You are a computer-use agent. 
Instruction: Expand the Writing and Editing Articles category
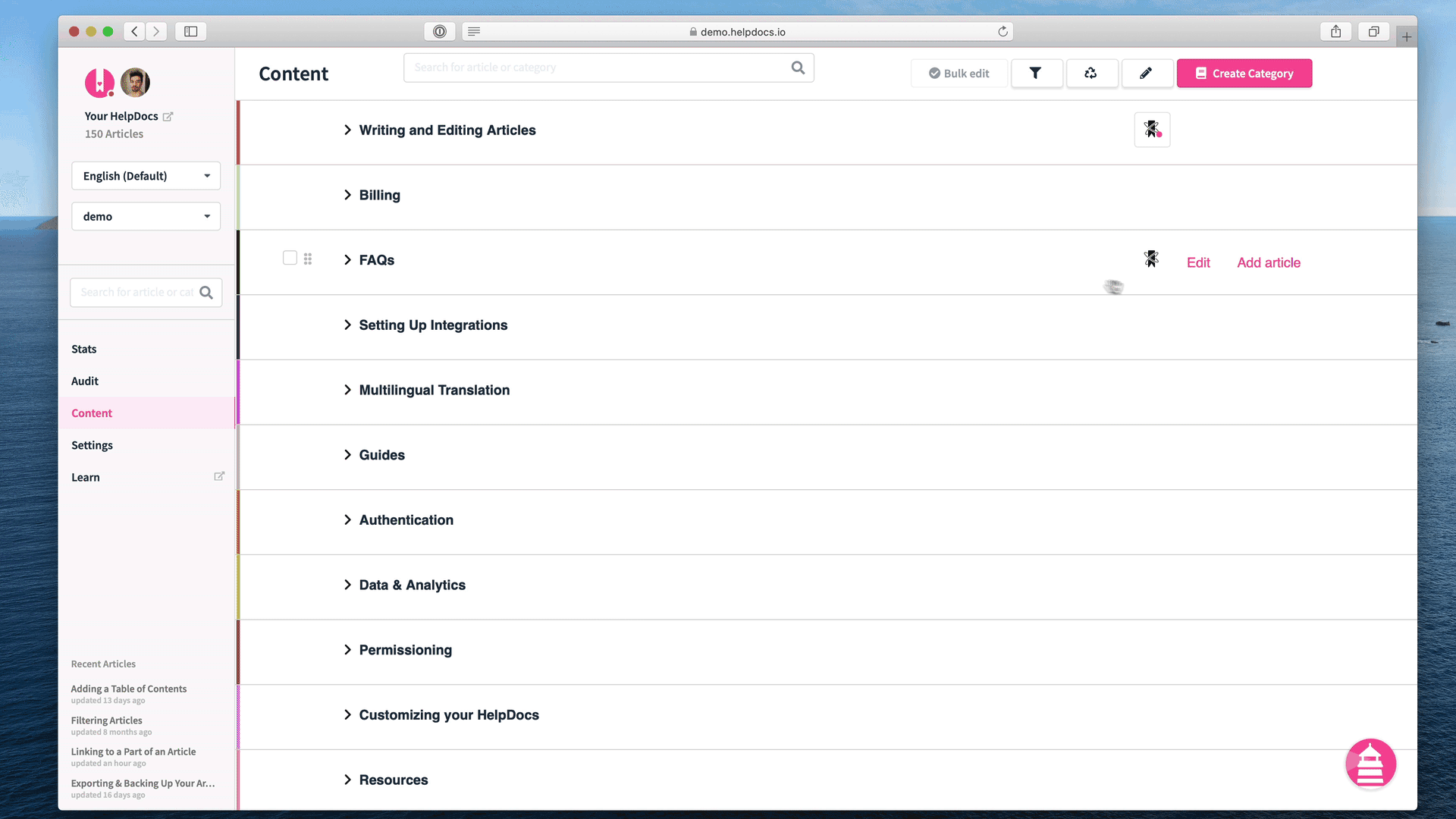(347, 130)
